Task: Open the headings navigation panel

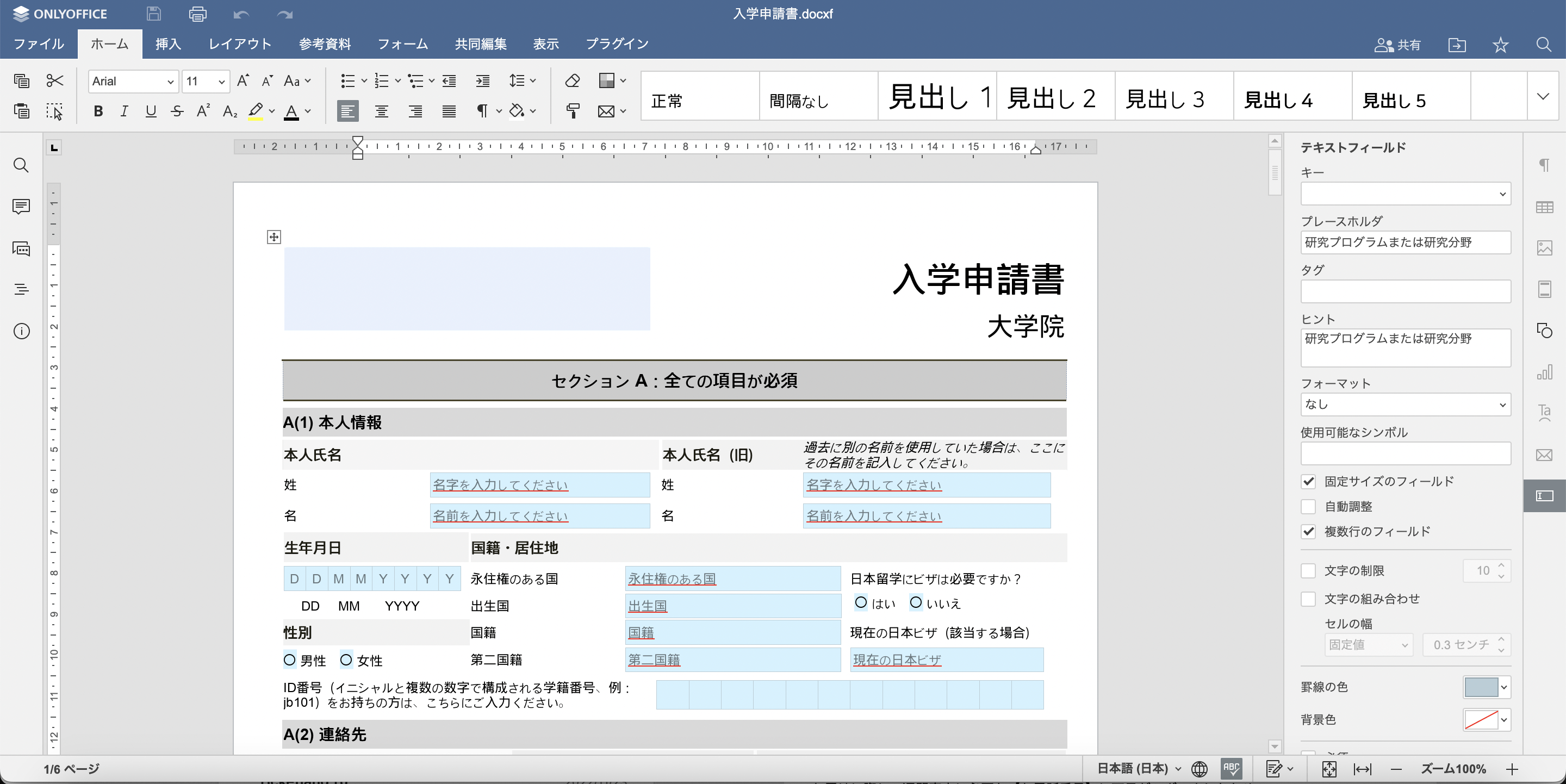Action: (x=21, y=289)
